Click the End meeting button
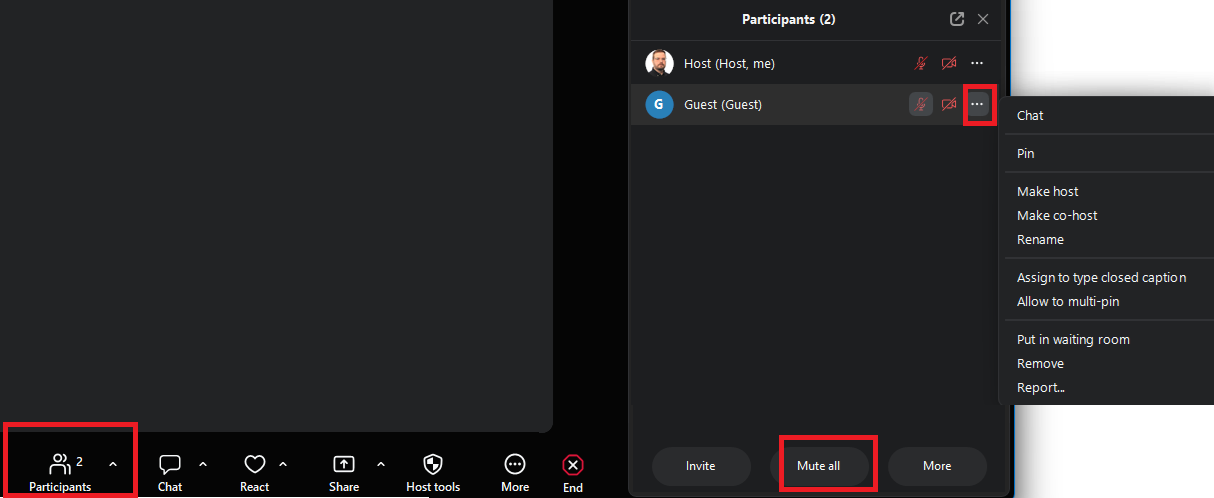1214x498 pixels. (x=573, y=472)
